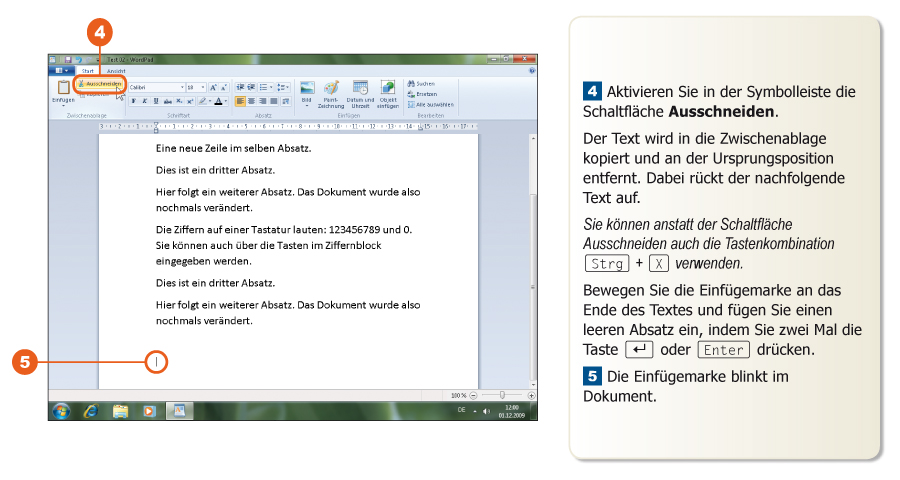Toggle underline formatting

pos(155,101)
